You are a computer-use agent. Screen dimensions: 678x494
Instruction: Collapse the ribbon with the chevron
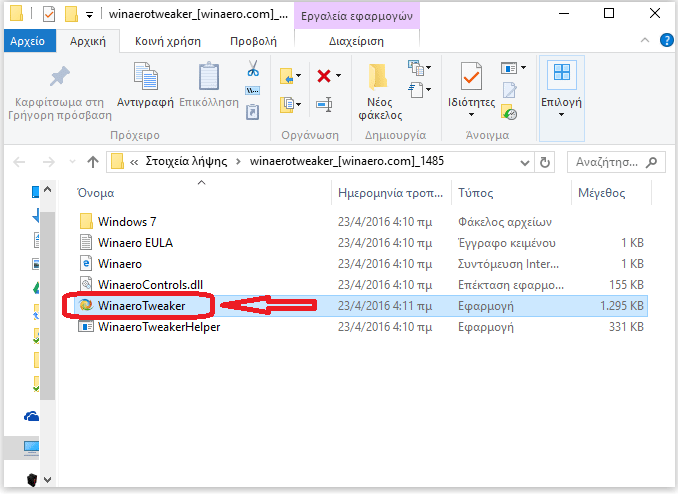[x=645, y=40]
